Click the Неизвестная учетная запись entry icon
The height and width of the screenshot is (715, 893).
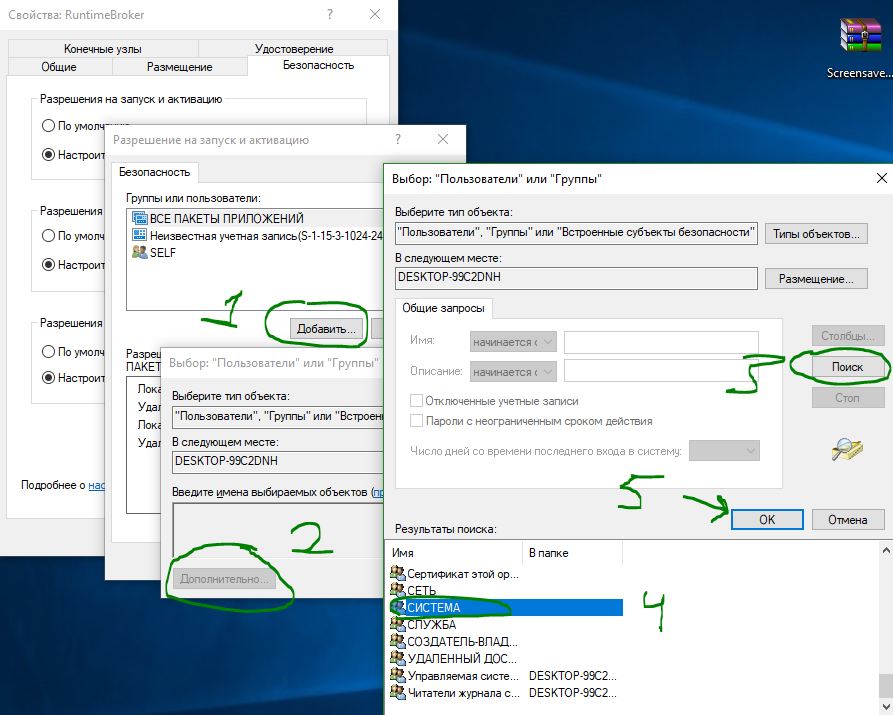tap(139, 235)
